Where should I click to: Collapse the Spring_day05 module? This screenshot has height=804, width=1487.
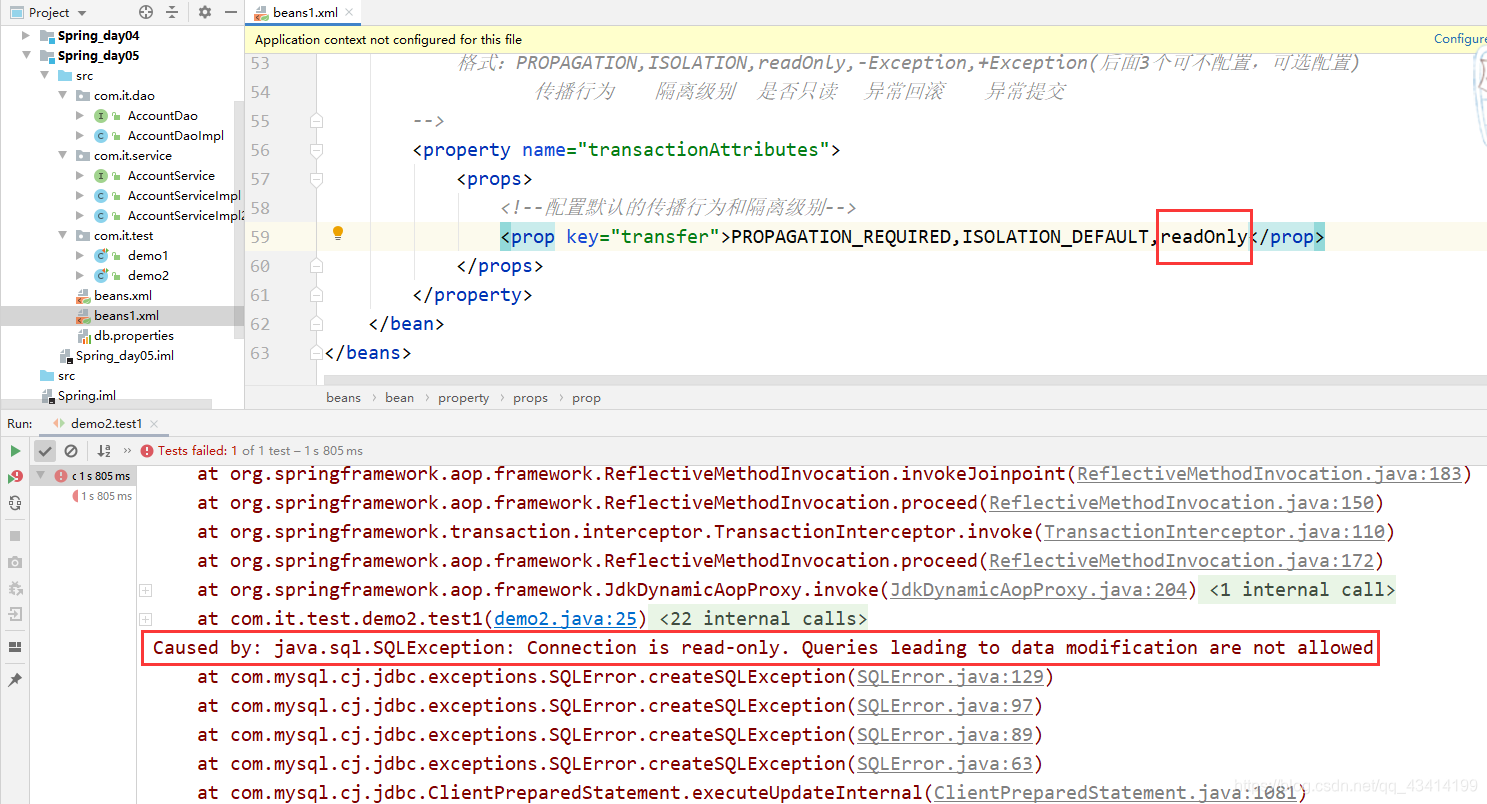coord(26,55)
